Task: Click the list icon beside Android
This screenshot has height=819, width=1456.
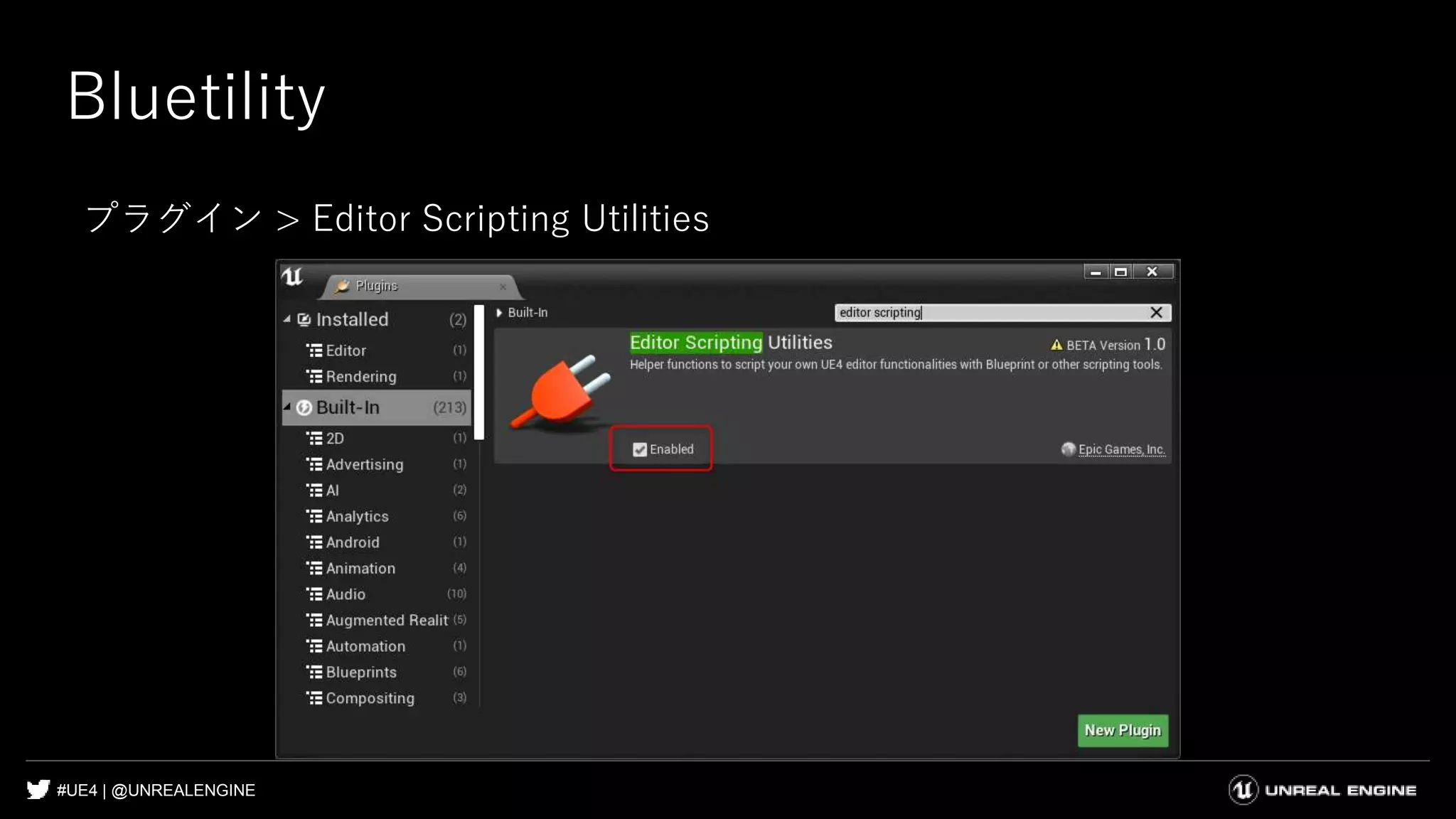Action: pyautogui.click(x=314, y=542)
